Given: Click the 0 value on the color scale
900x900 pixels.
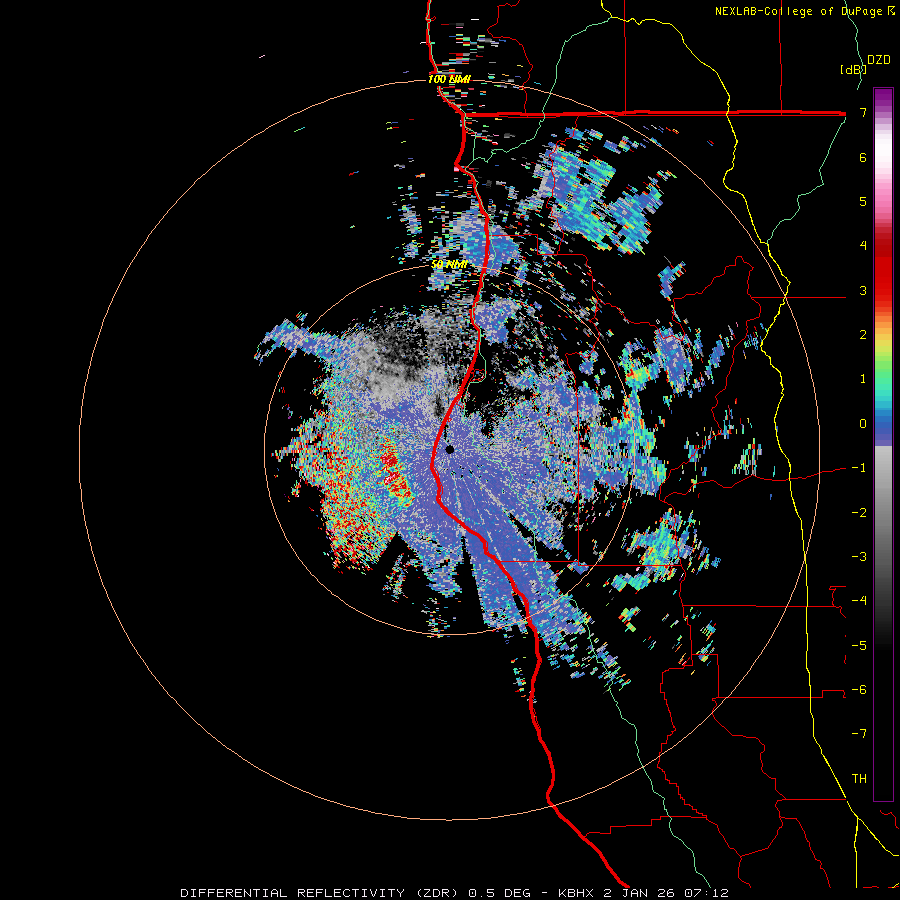Looking at the screenshot, I should [863, 424].
